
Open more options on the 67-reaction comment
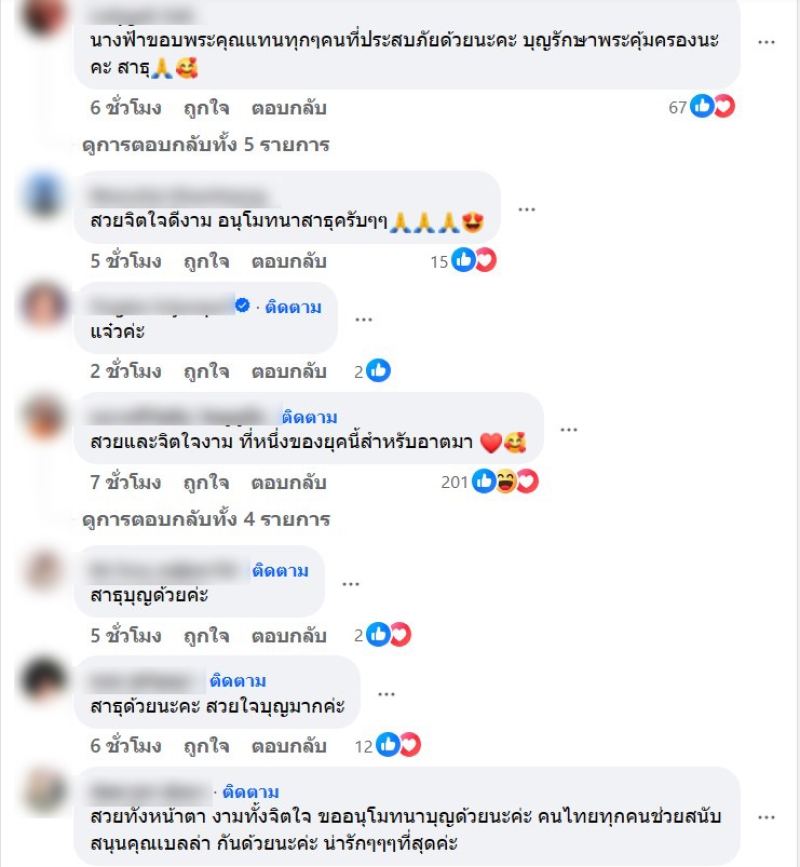pyautogui.click(x=766, y=43)
